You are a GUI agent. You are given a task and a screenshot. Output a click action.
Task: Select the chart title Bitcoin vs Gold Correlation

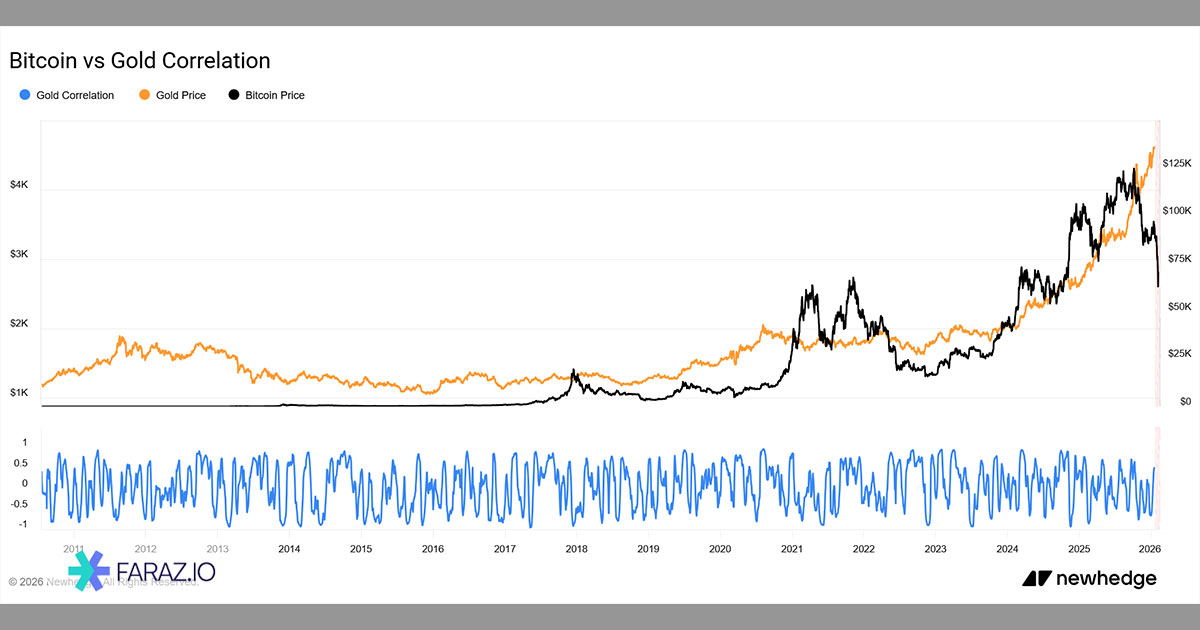pyautogui.click(x=140, y=60)
